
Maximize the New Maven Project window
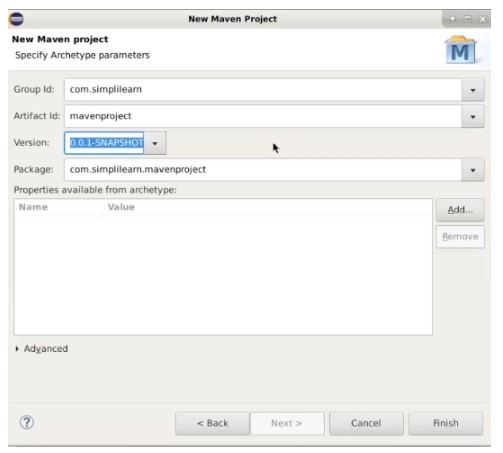tap(467, 19)
